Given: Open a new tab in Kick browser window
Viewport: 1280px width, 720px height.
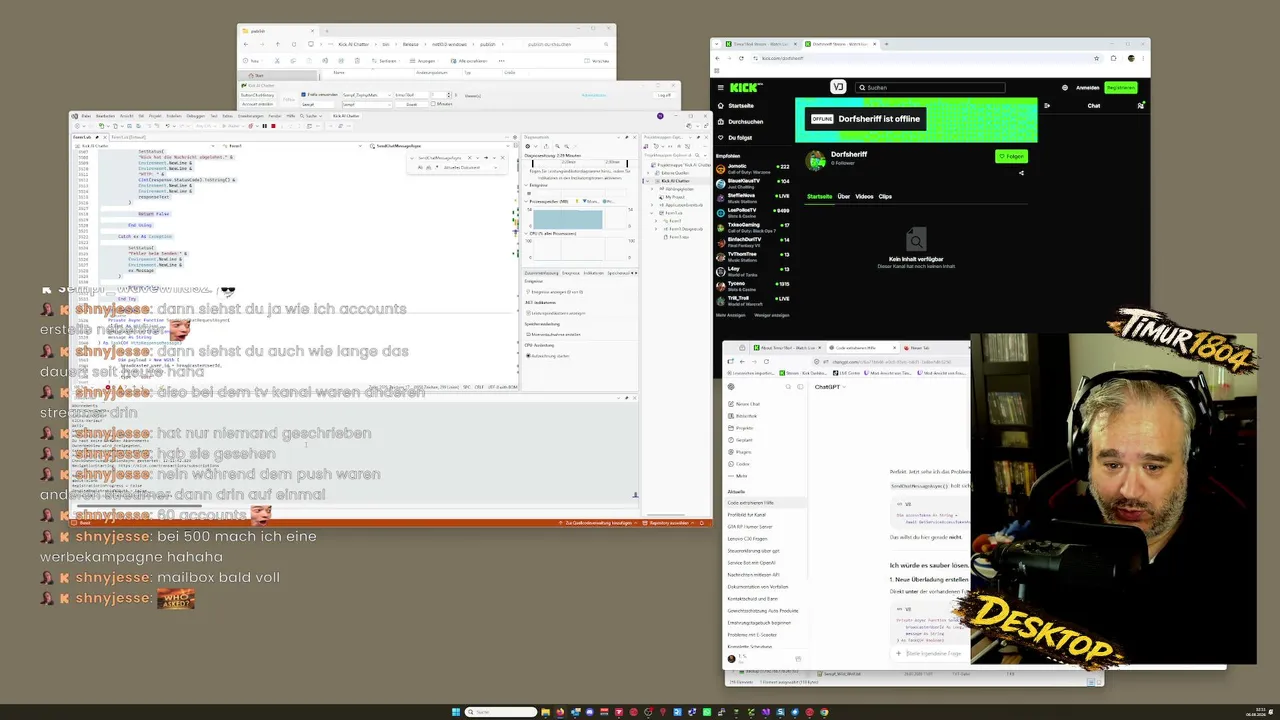Looking at the screenshot, I should click(886, 44).
